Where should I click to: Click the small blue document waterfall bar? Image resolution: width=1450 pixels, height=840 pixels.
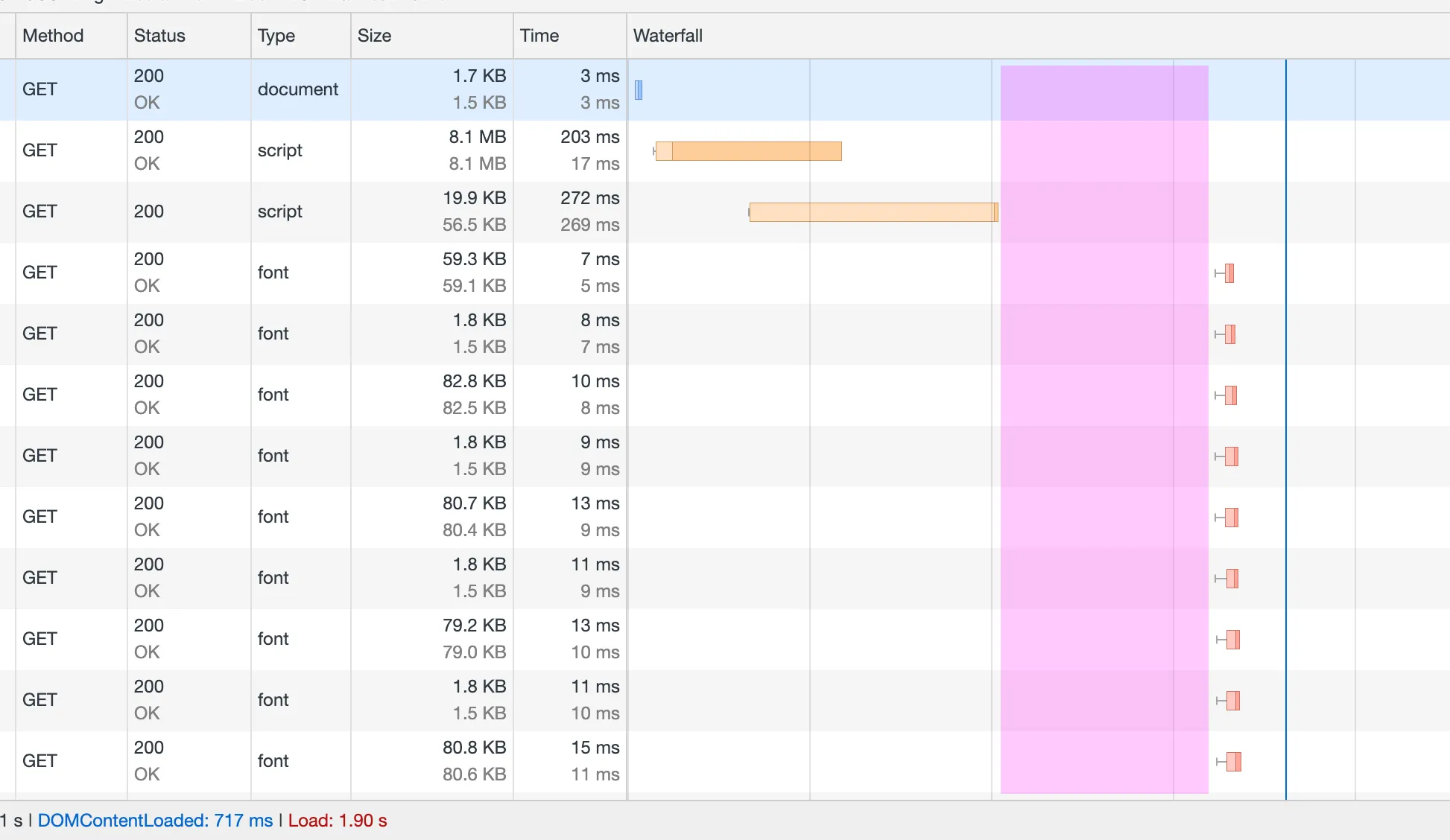639,90
